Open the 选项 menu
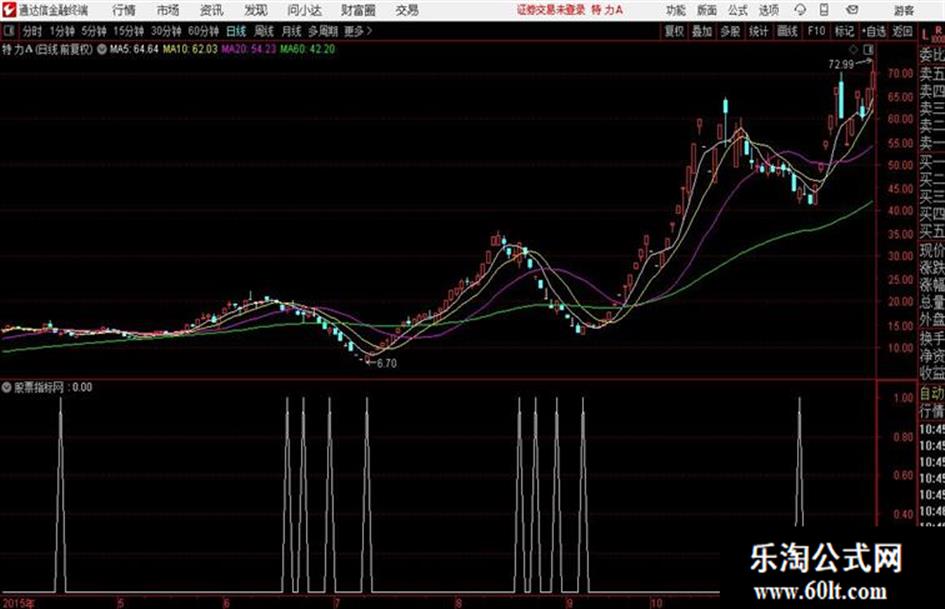945x609 pixels. pyautogui.click(x=769, y=10)
